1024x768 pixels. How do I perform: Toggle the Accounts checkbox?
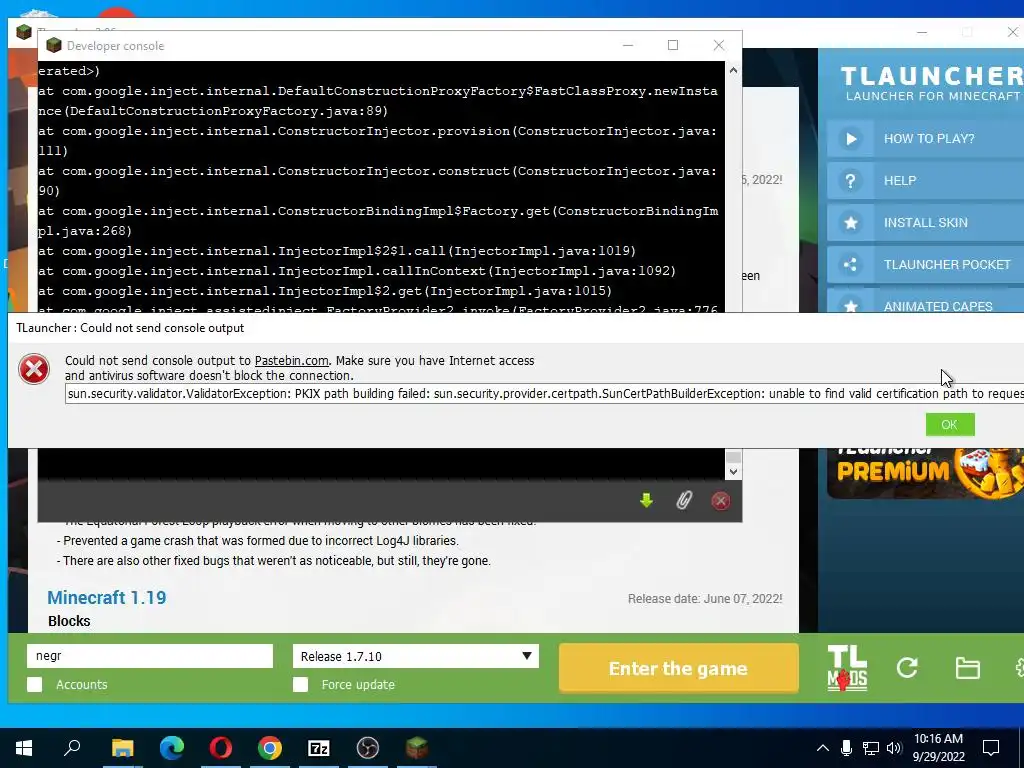[x=35, y=684]
